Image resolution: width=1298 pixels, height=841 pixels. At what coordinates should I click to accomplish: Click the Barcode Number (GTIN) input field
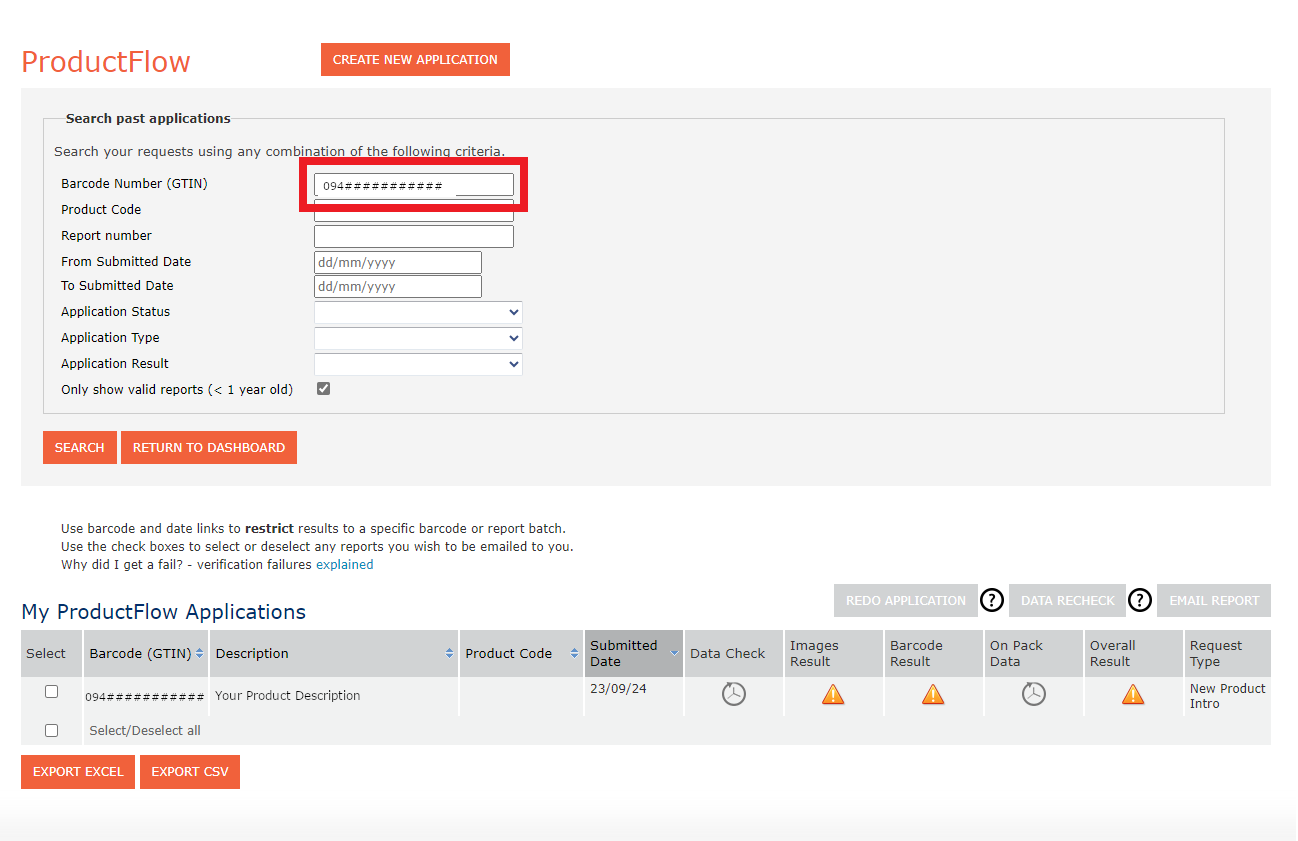coord(414,185)
